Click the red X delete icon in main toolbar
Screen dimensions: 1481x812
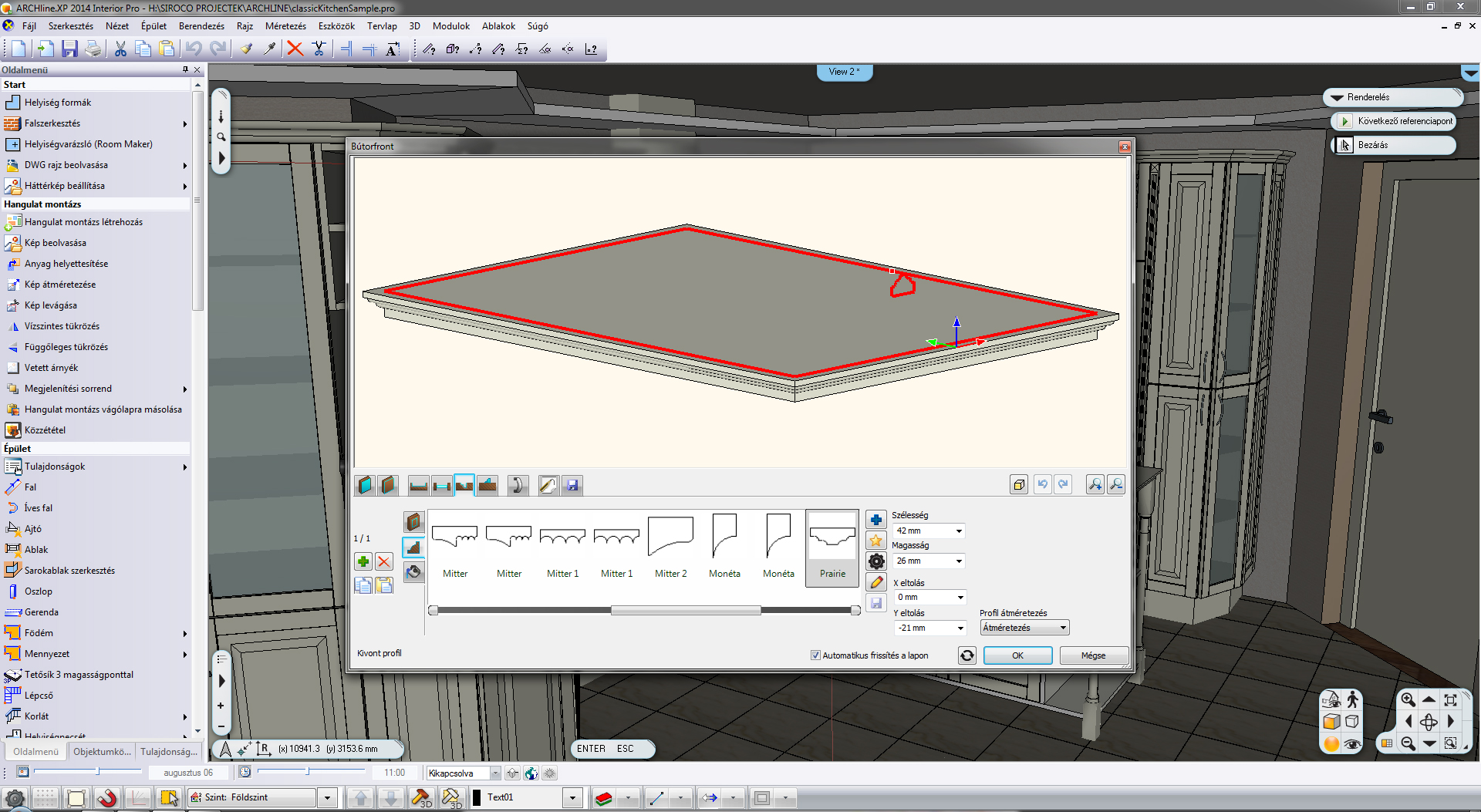click(x=295, y=49)
